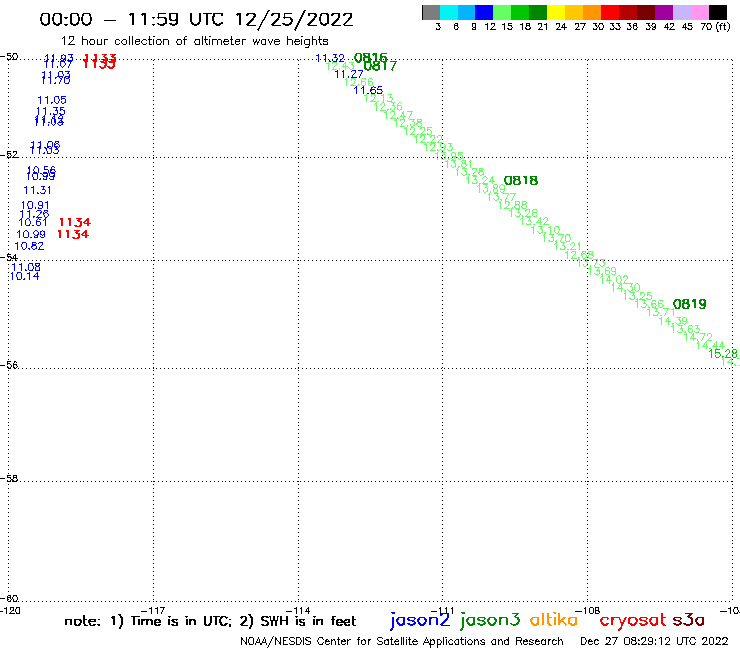Click the 'Time is in UTC' note text
Image resolution: width=740 pixels, height=650 pixels.
click(x=179, y=621)
